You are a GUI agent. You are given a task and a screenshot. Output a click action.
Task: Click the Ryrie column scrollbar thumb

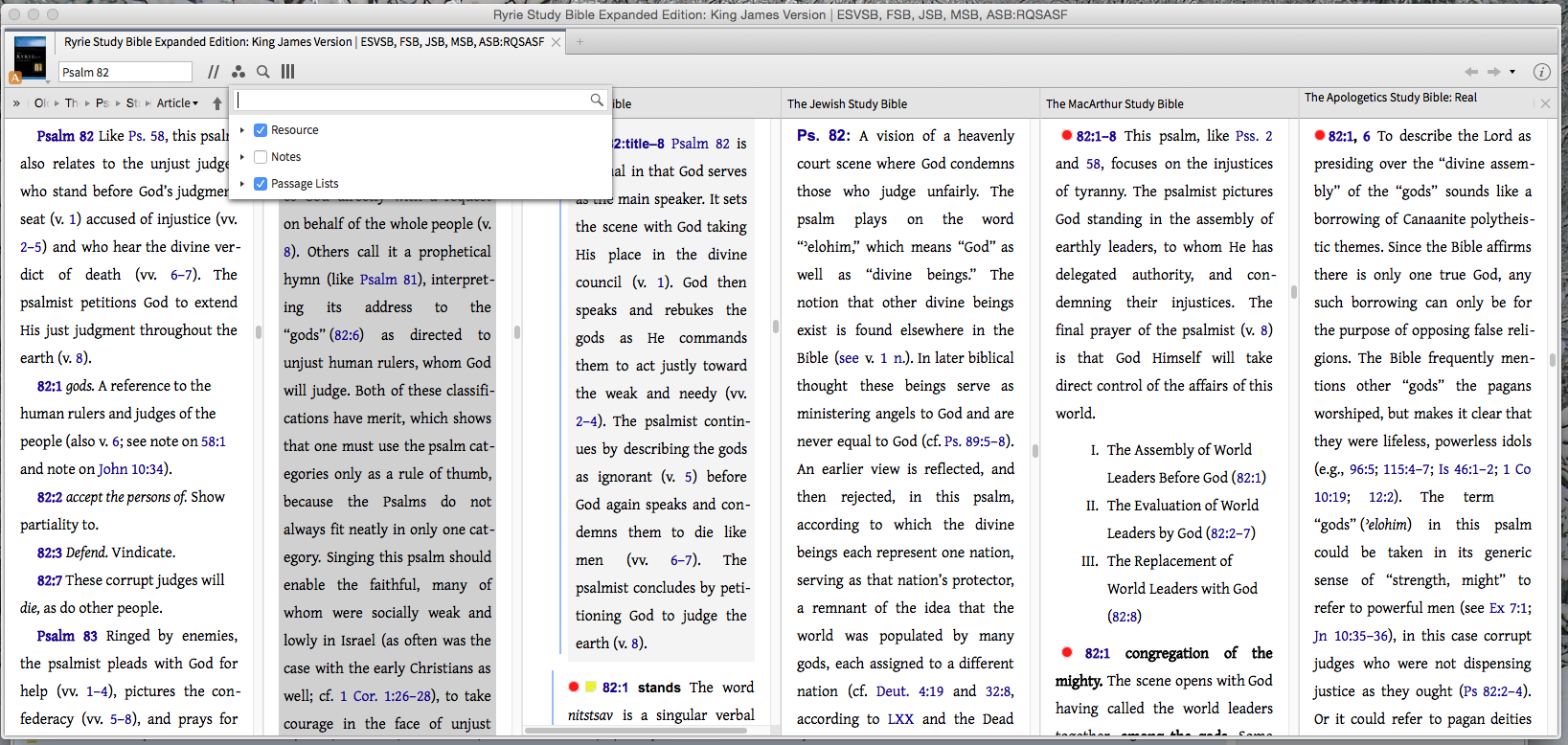pos(259,332)
